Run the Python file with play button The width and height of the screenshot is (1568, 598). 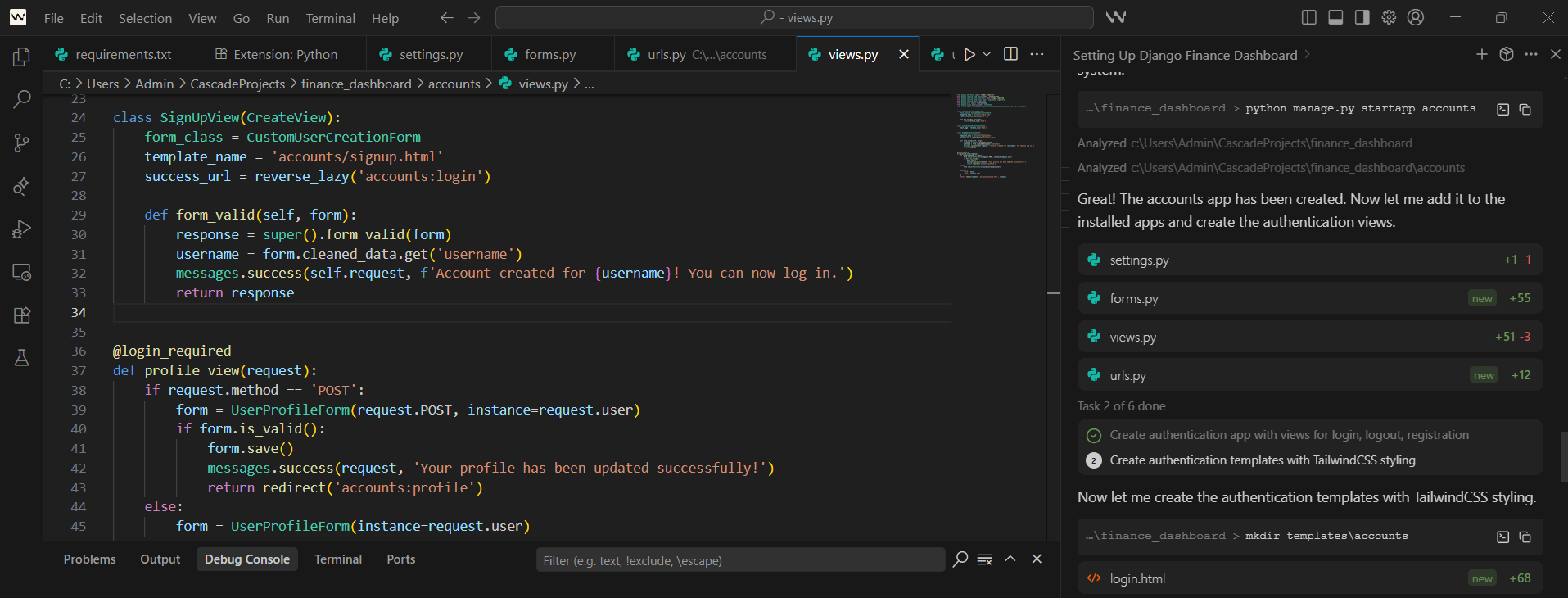coord(969,54)
